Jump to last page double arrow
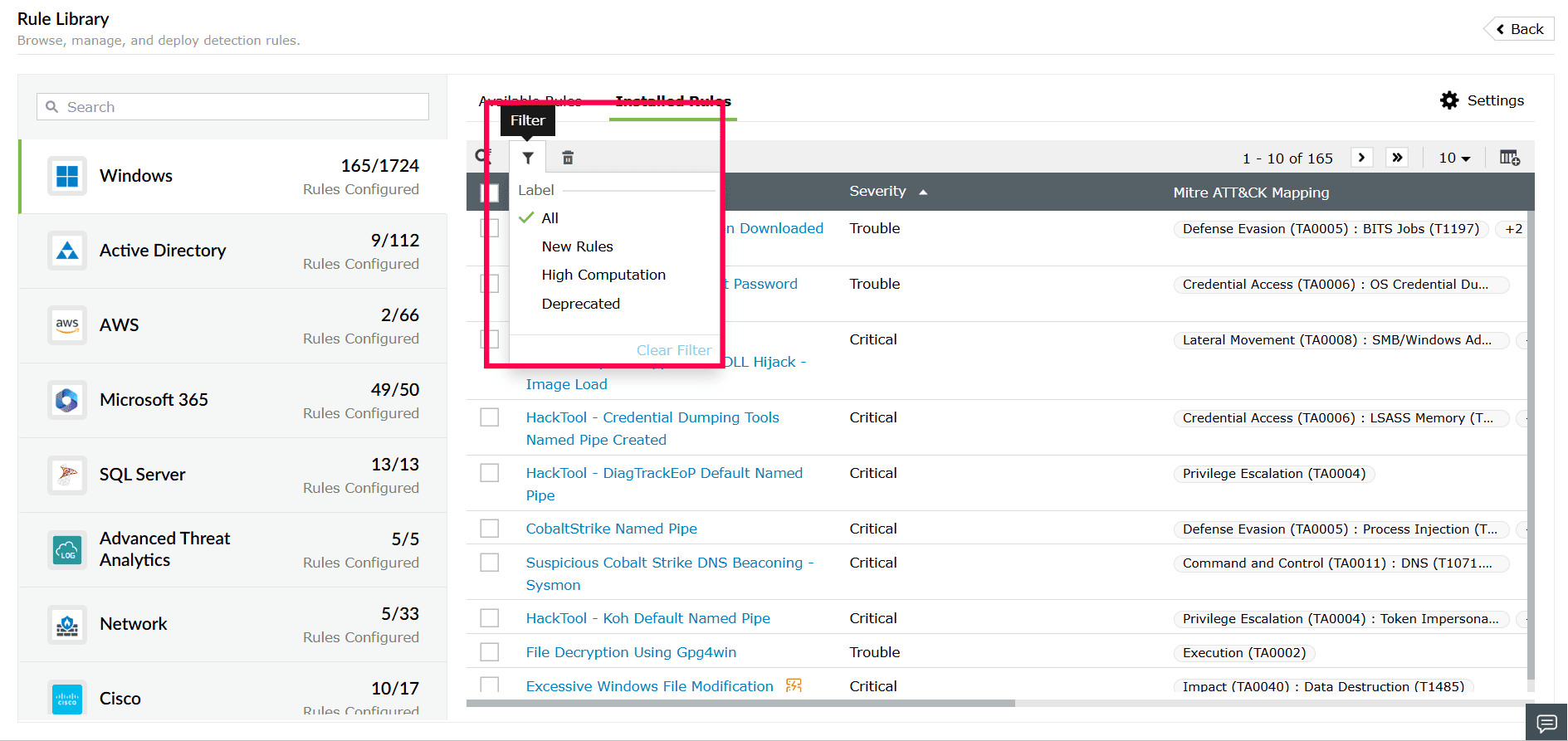1568x741 pixels. [1398, 158]
